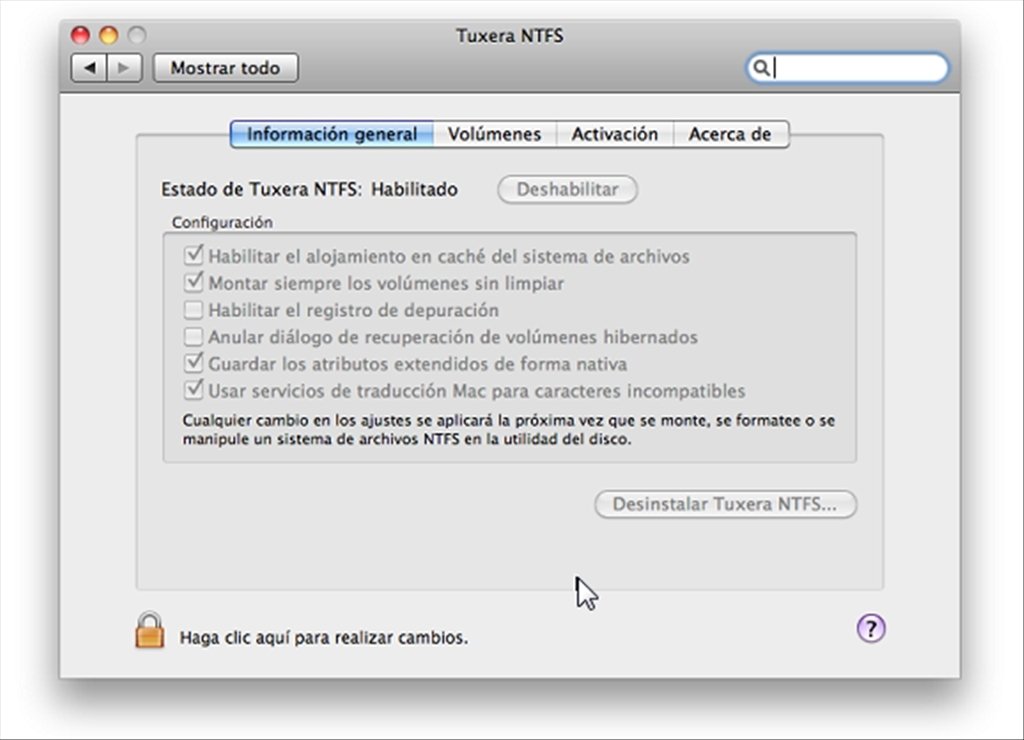Minimize the Tuxera NTFS window
1024x740 pixels.
[108, 35]
